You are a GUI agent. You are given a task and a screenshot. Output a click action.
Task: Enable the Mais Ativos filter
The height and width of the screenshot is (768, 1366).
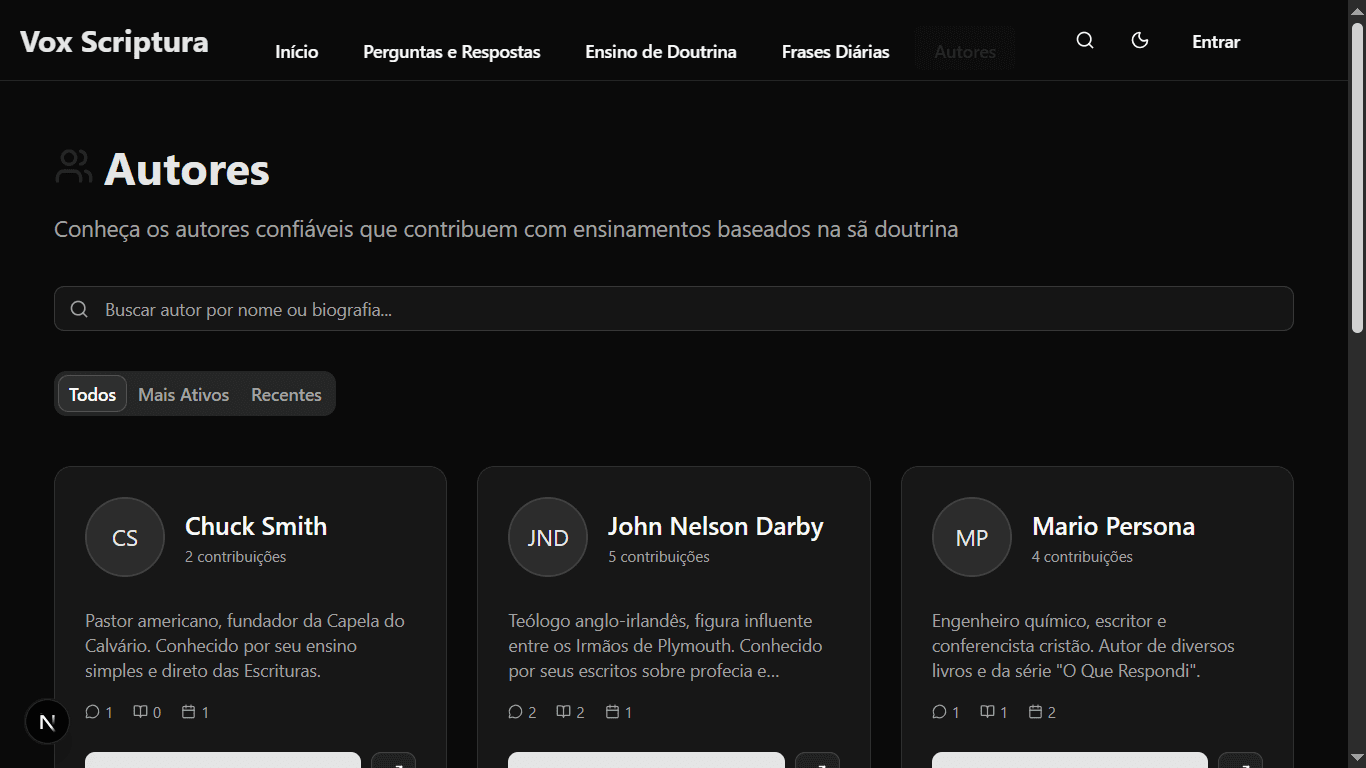[184, 394]
